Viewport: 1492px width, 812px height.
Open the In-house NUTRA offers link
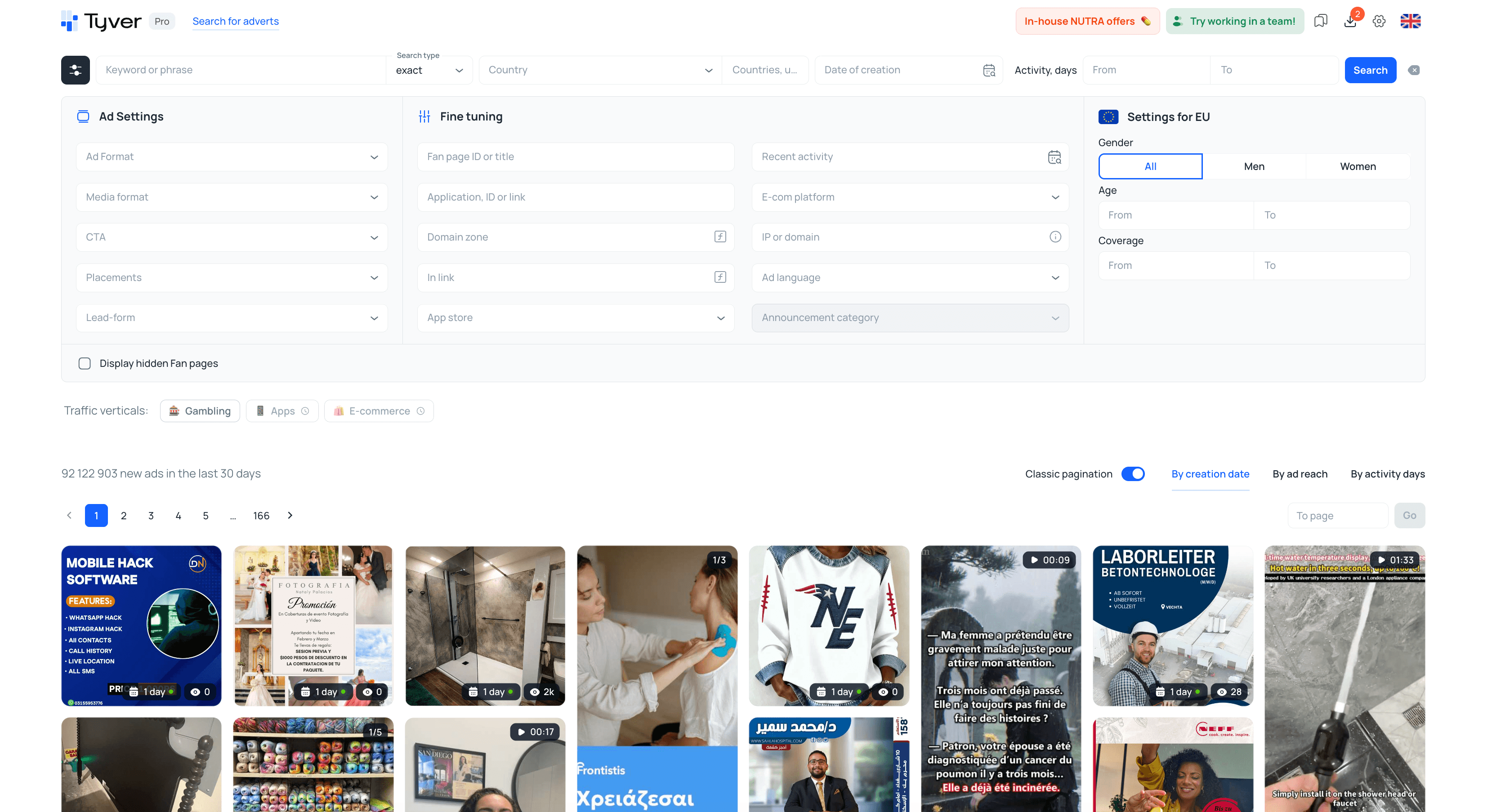tap(1087, 21)
